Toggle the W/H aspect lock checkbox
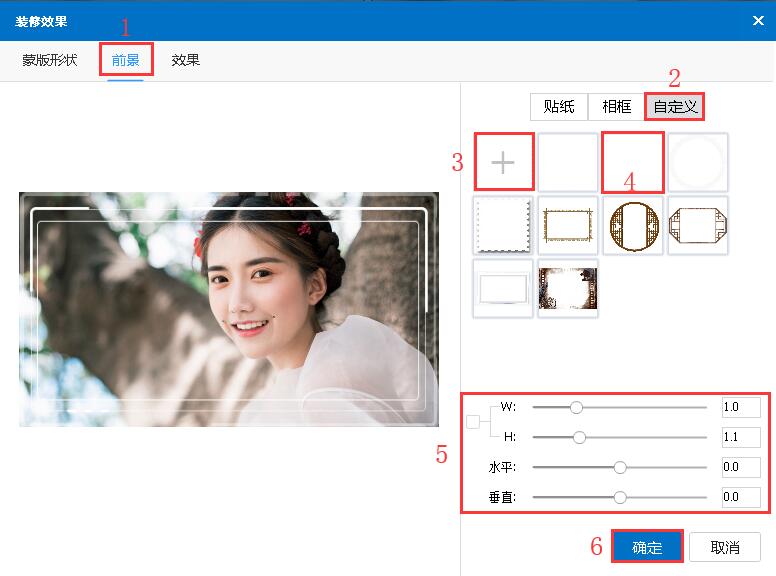776x576 pixels. pos(473,422)
